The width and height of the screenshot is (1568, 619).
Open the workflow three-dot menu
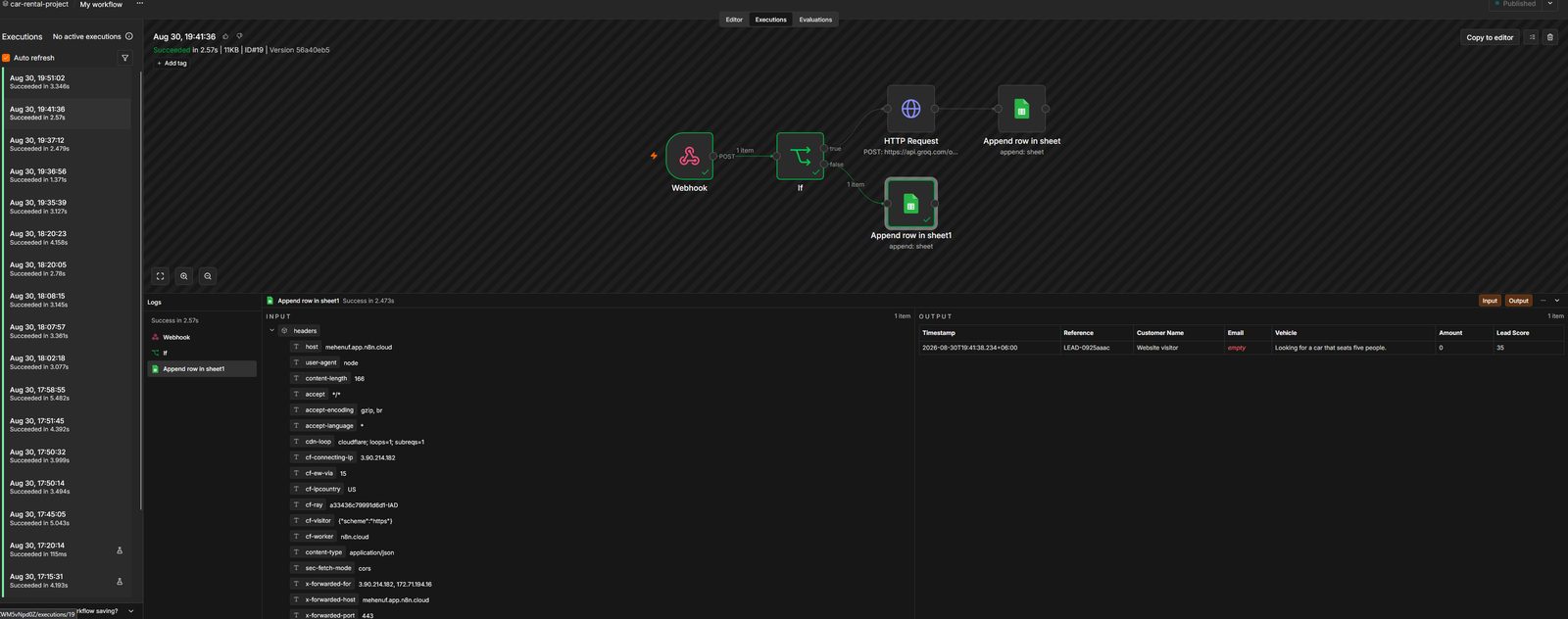tap(139, 4)
